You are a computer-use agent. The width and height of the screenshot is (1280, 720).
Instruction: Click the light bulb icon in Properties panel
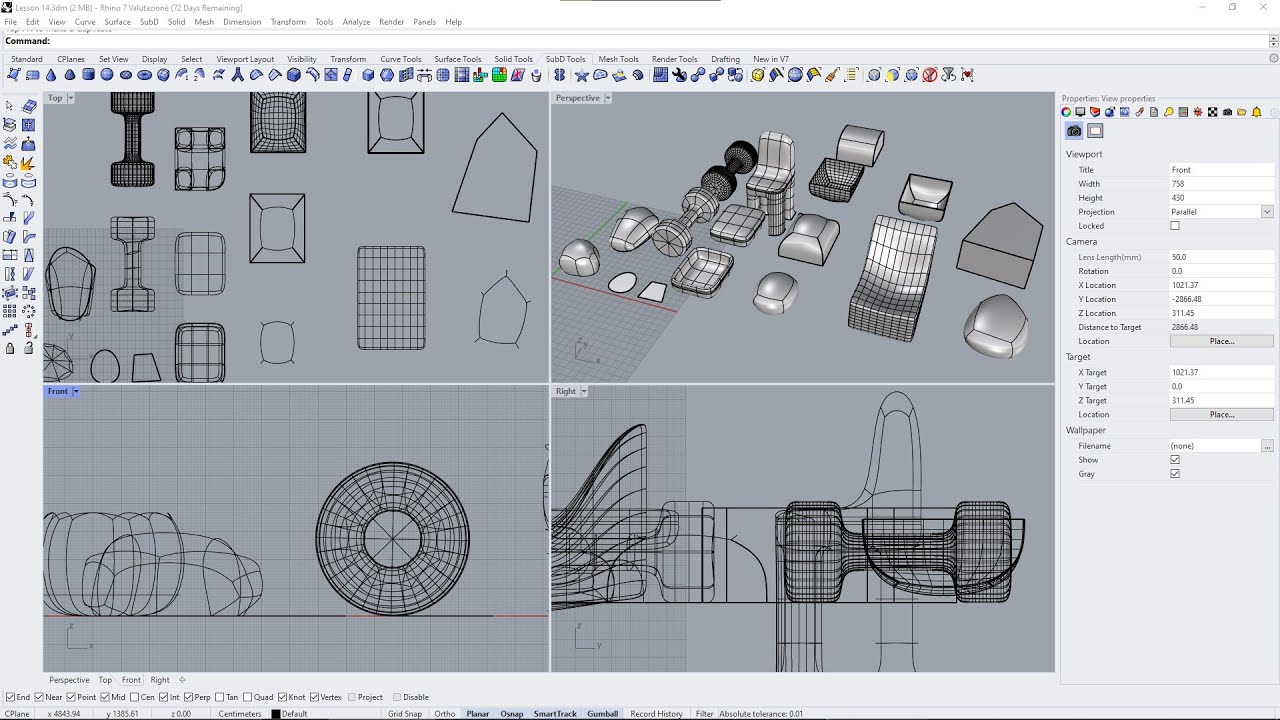(1168, 112)
